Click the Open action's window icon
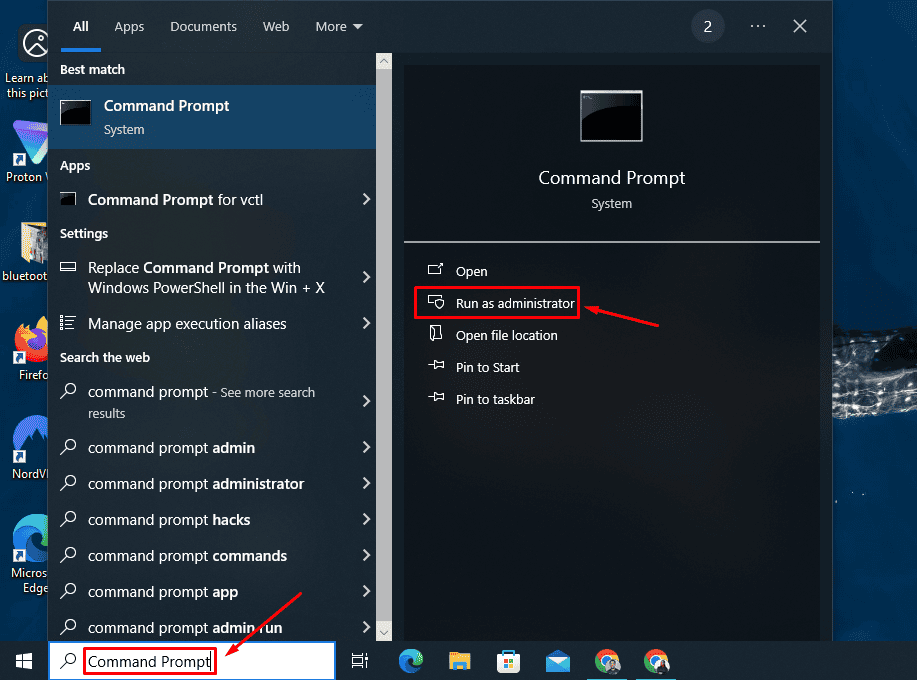 435,270
